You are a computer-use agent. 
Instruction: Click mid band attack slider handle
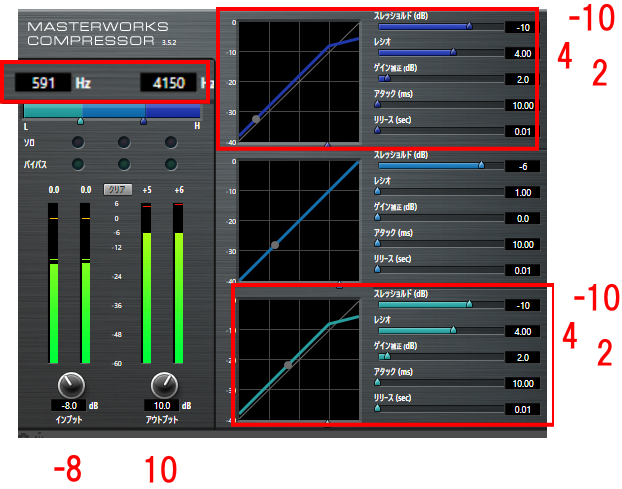coord(378,243)
